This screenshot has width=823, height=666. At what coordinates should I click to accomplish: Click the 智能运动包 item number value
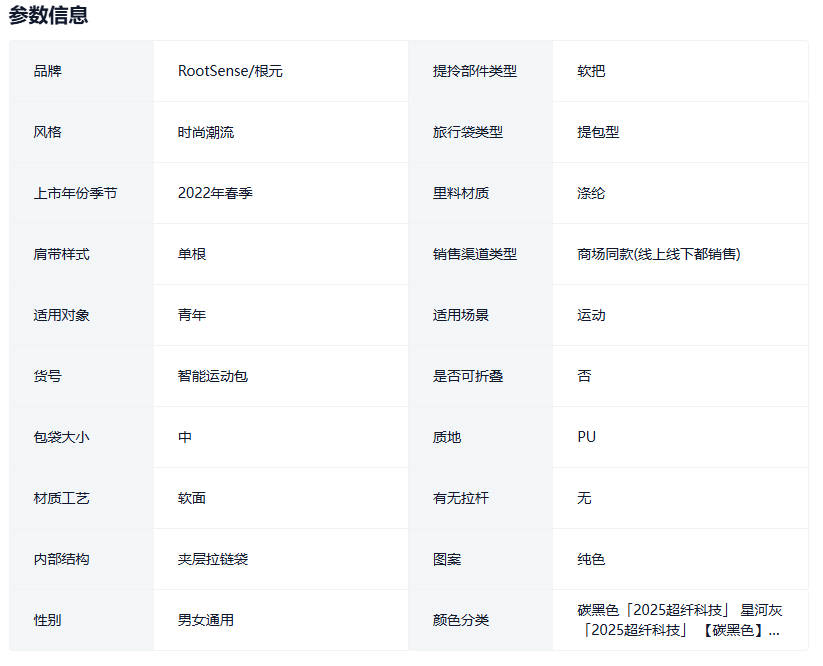pyautogui.click(x=213, y=376)
